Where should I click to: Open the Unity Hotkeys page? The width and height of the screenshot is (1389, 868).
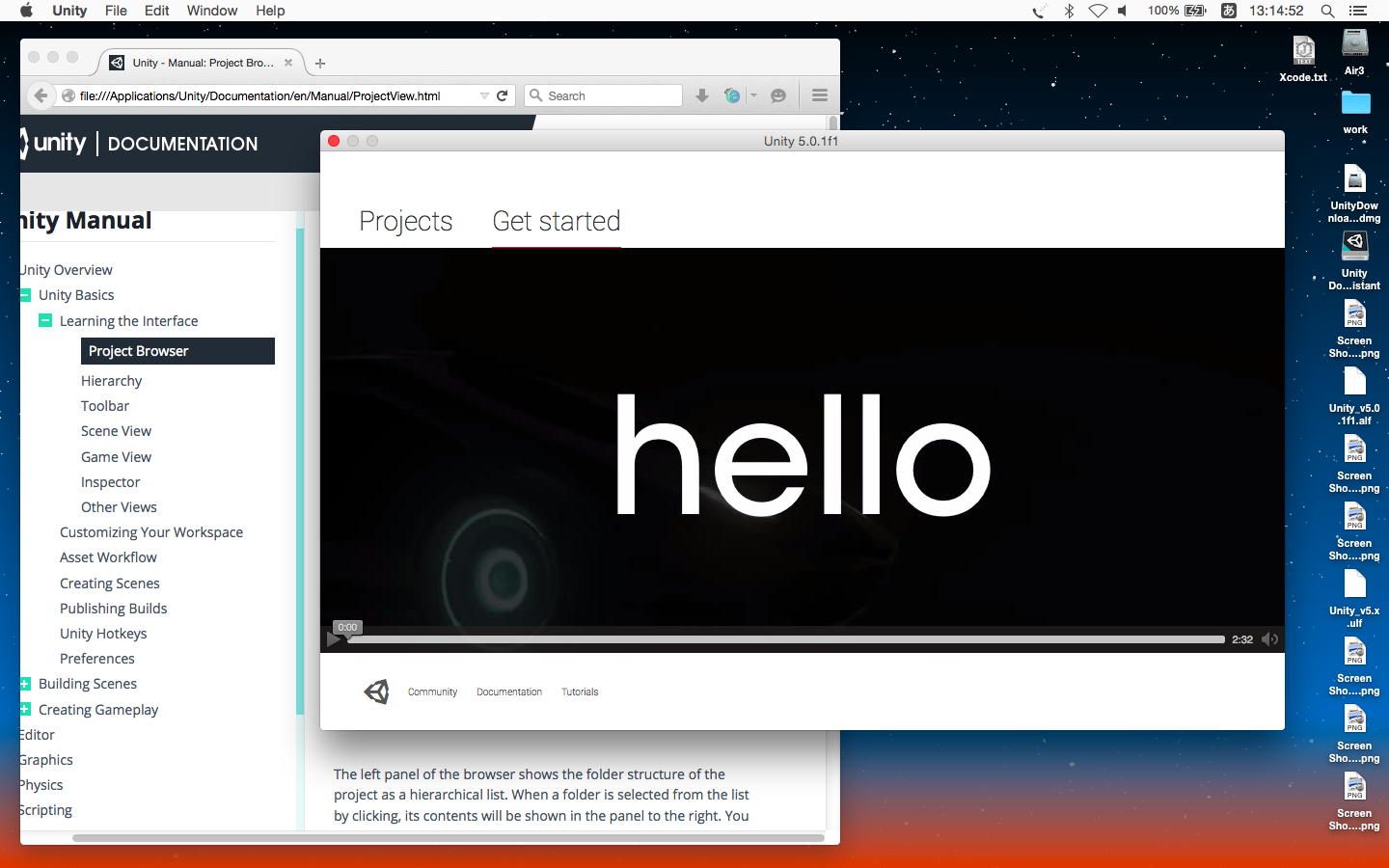point(103,634)
